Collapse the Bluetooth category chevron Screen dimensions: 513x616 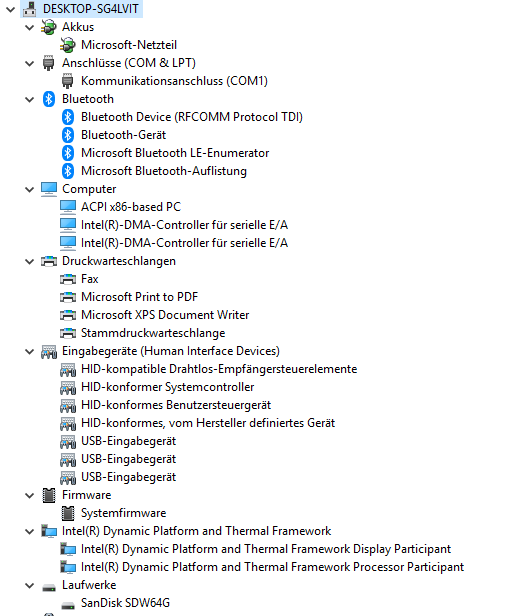[29, 99]
